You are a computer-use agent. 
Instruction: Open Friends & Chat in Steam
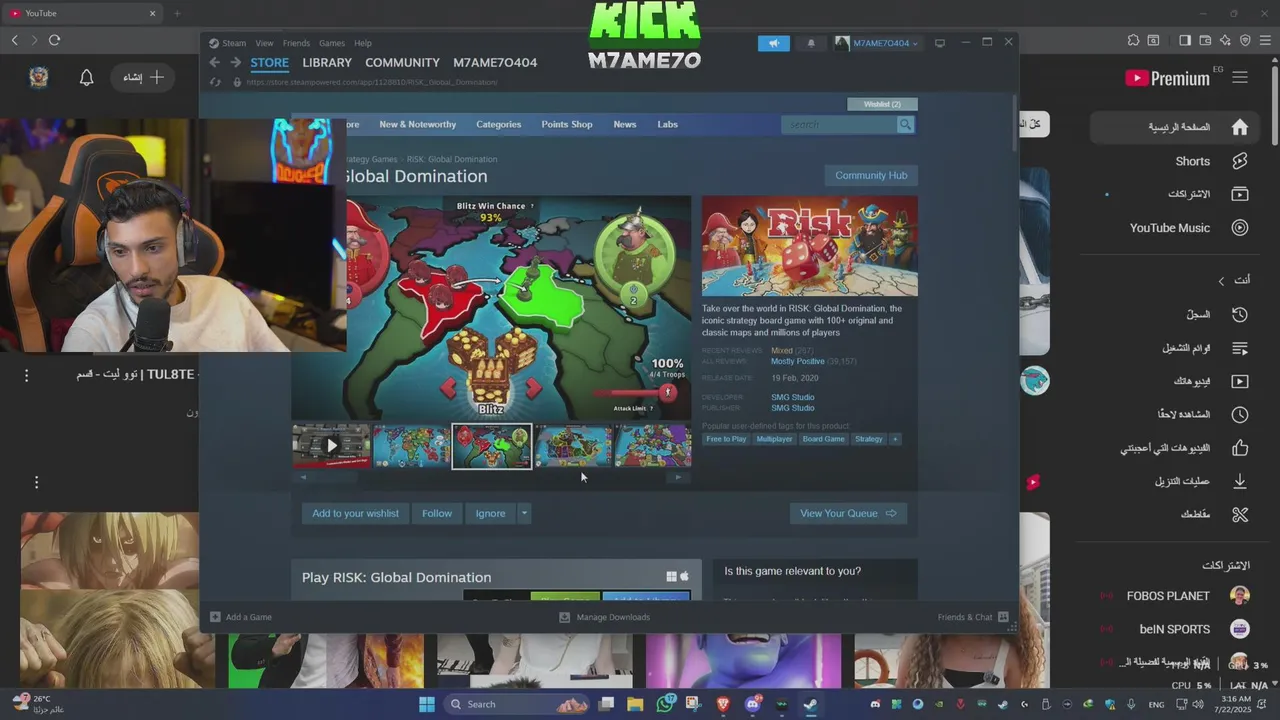(x=973, y=617)
